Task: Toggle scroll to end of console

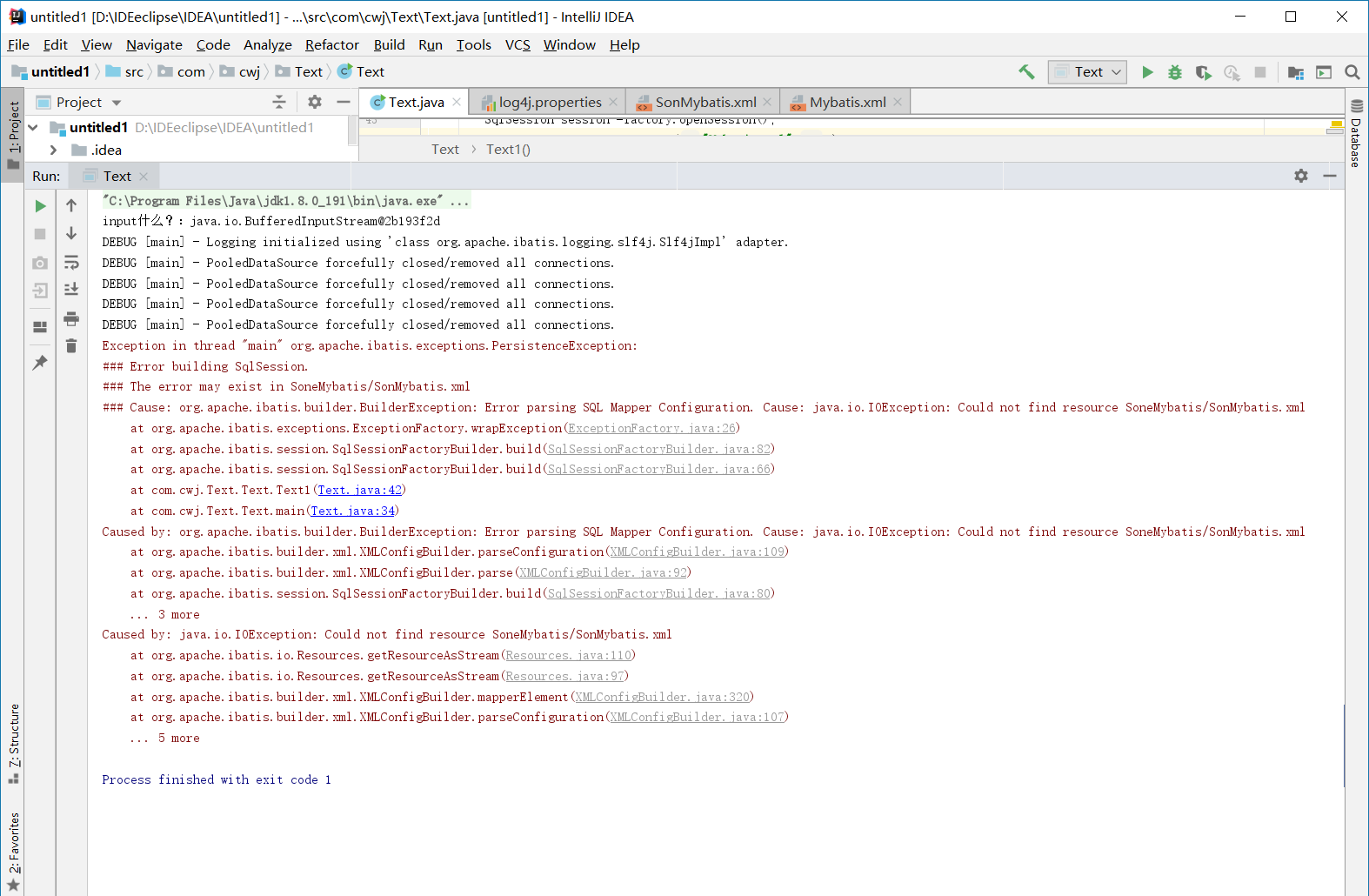Action: [x=71, y=290]
